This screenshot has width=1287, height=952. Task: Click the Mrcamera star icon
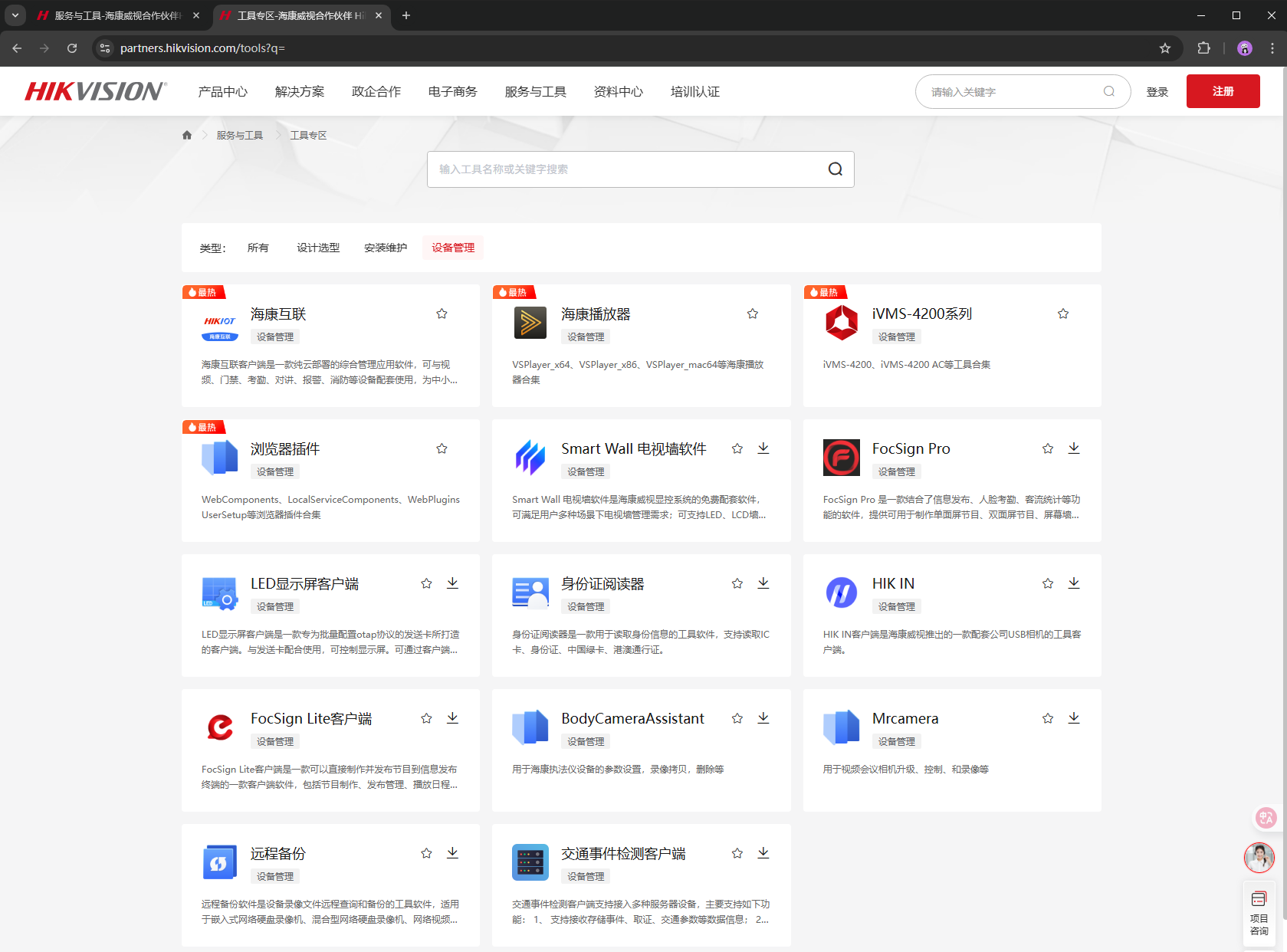(1048, 718)
